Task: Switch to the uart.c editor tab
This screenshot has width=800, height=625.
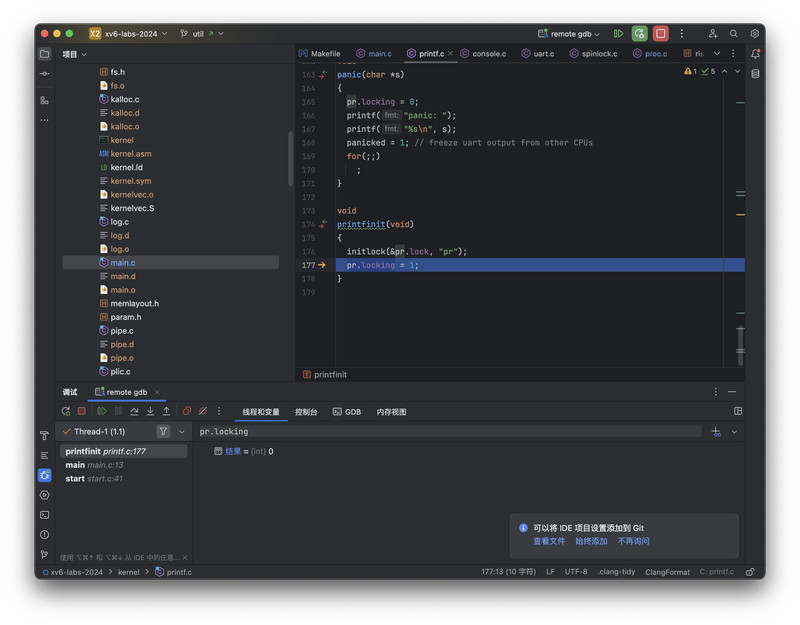Action: (x=538, y=54)
